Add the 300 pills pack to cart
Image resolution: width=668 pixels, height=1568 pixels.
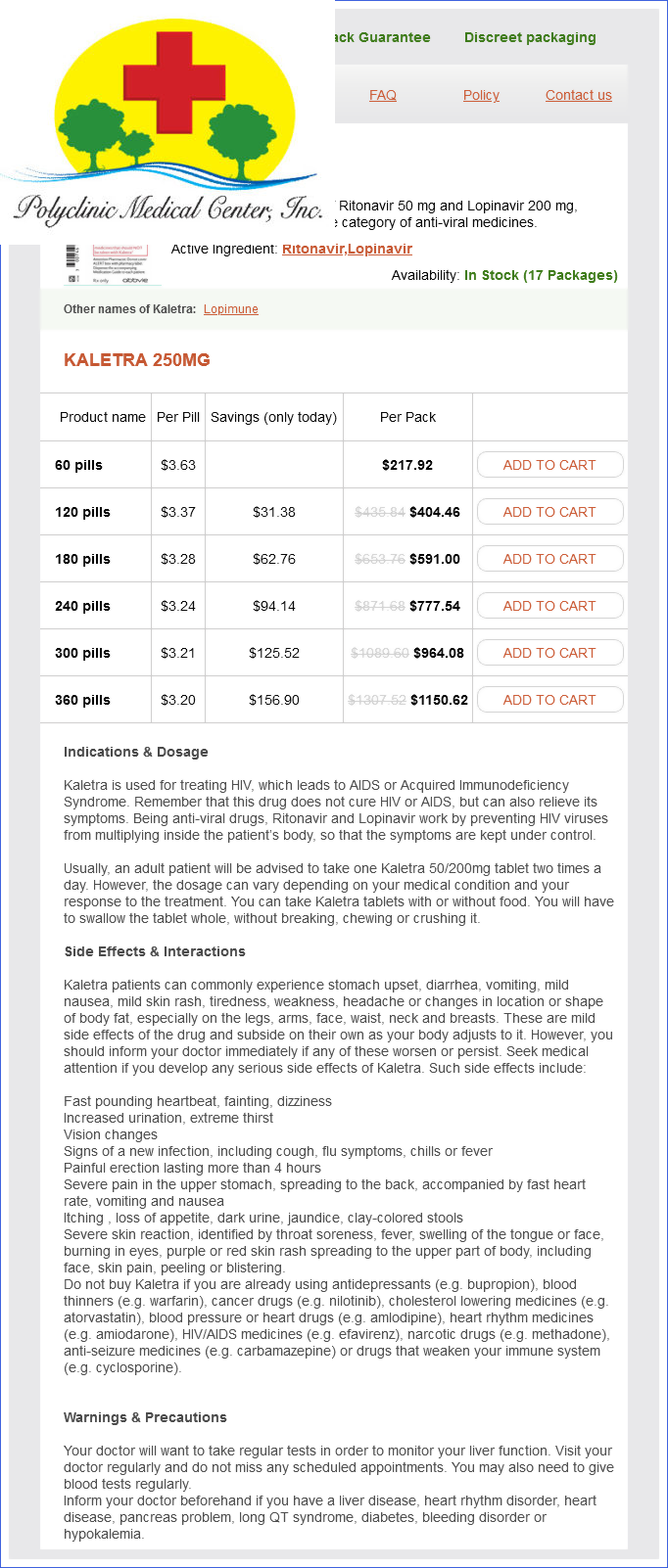[549, 653]
